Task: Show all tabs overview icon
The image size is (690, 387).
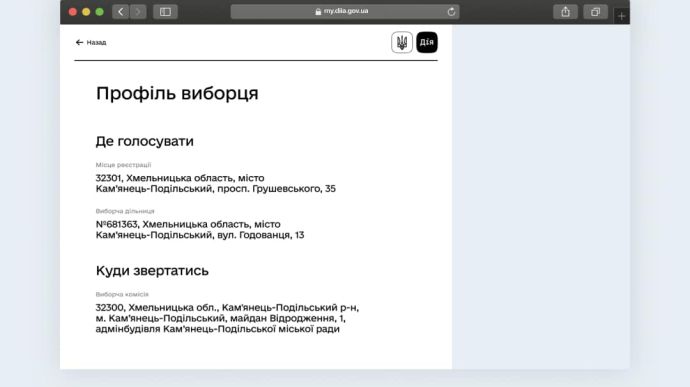Action: tap(595, 12)
